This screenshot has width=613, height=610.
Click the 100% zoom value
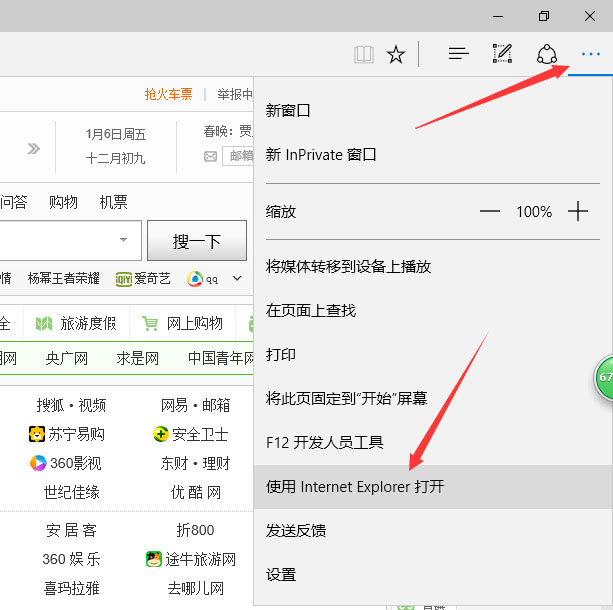click(x=534, y=212)
